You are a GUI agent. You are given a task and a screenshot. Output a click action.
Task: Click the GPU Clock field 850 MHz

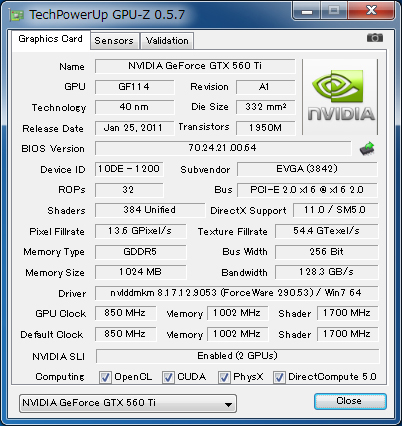(125, 313)
